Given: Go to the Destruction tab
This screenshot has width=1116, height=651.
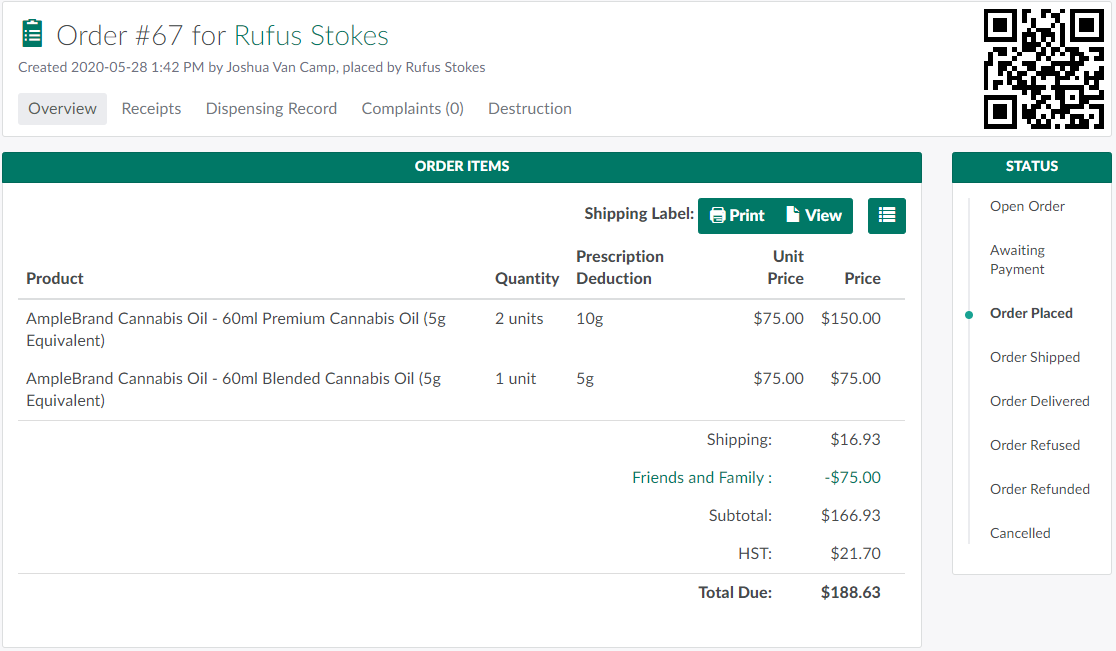Looking at the screenshot, I should click(x=529, y=109).
